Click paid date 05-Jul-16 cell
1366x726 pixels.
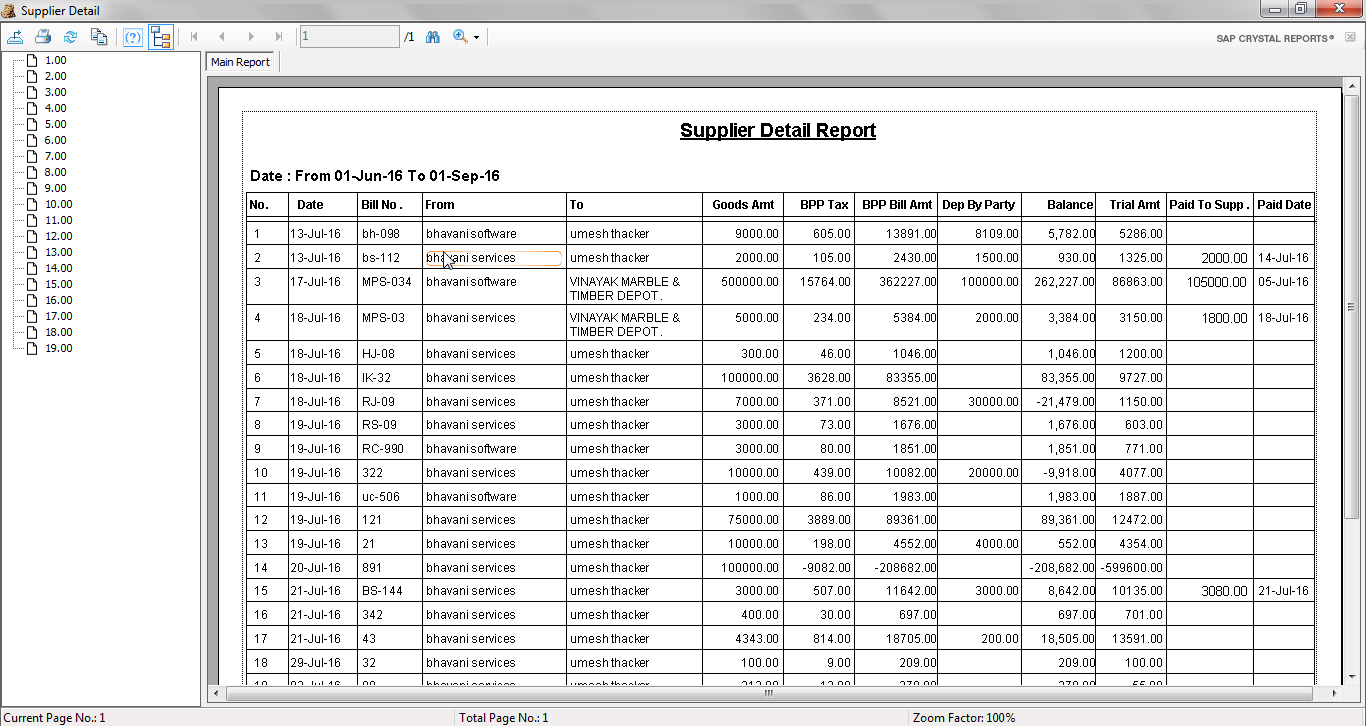(x=1283, y=282)
